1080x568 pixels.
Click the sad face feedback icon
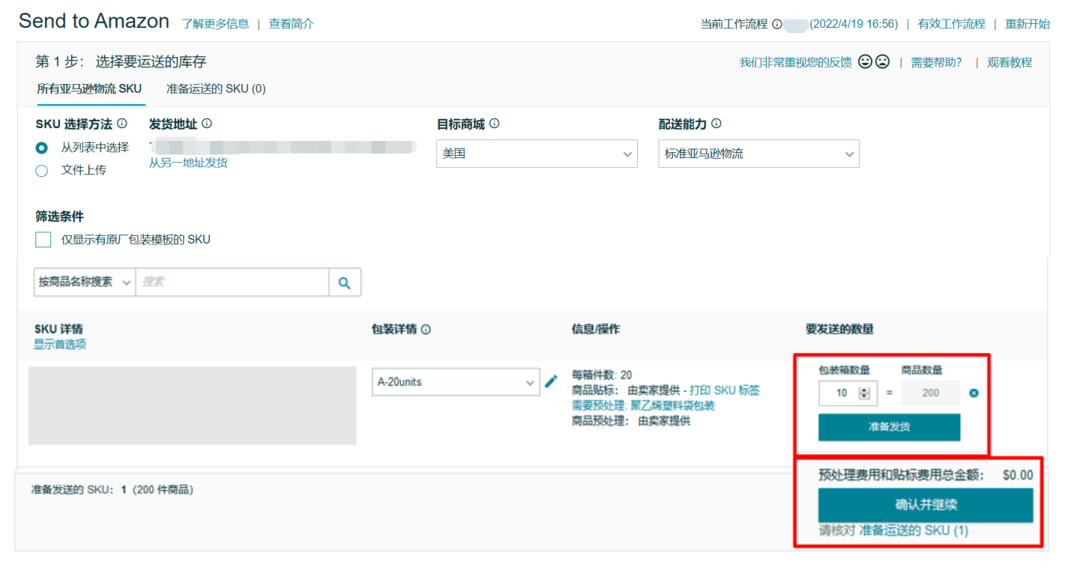(x=882, y=62)
